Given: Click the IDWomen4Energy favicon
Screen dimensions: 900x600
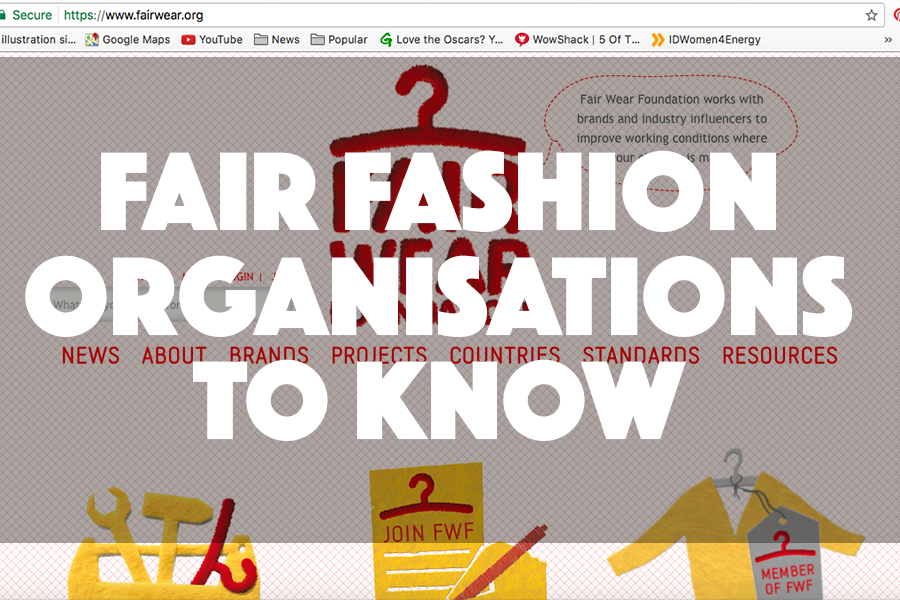Looking at the screenshot, I should (x=658, y=40).
